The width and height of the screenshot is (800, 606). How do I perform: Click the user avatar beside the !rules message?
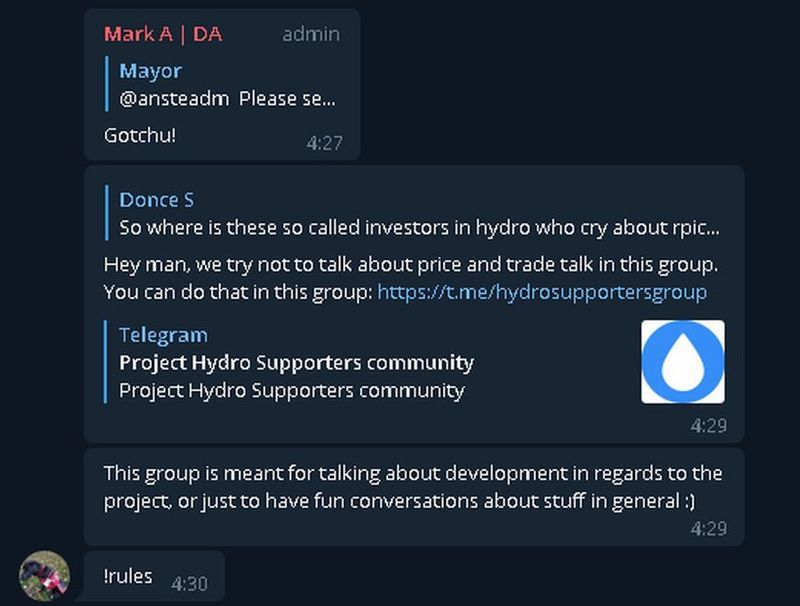pos(44,577)
